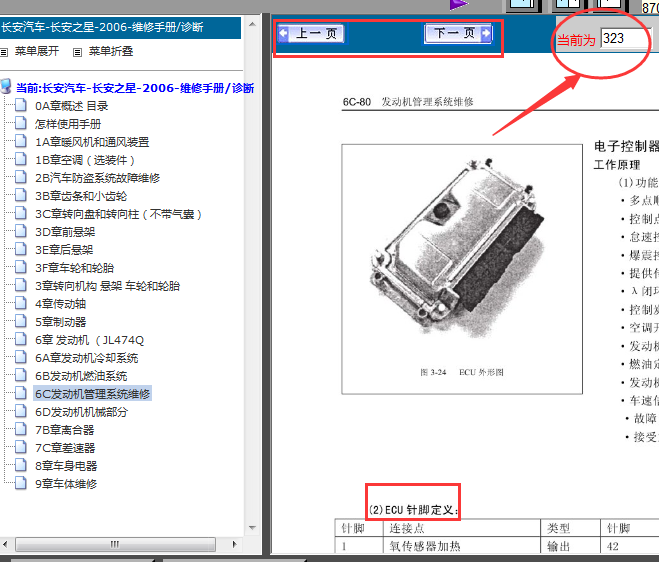Click page icon beside 4章传动轴
Screen dimensions: 659x562
[x=21, y=303]
